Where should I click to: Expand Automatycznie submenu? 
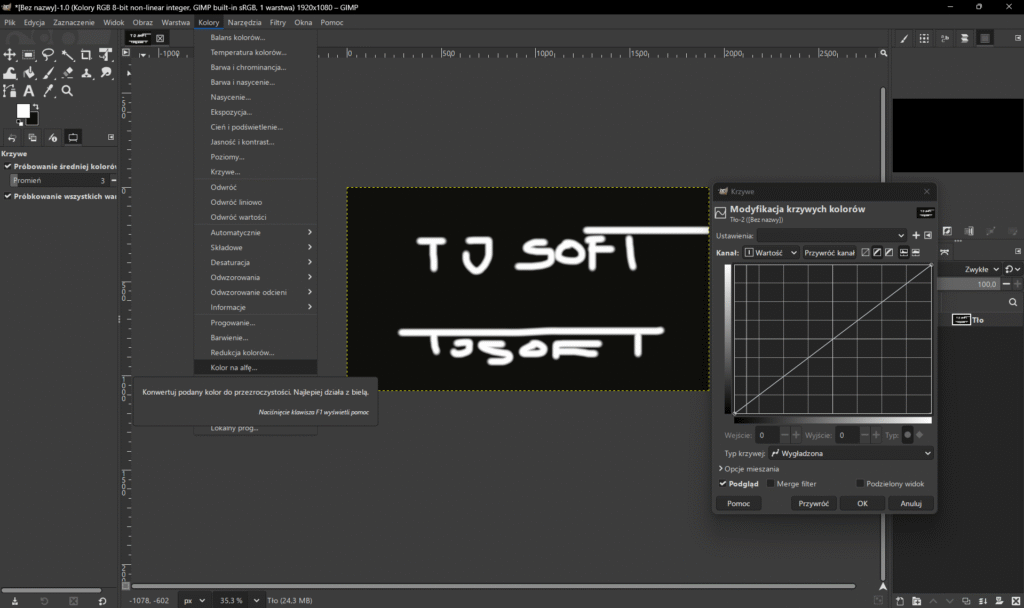(255, 232)
